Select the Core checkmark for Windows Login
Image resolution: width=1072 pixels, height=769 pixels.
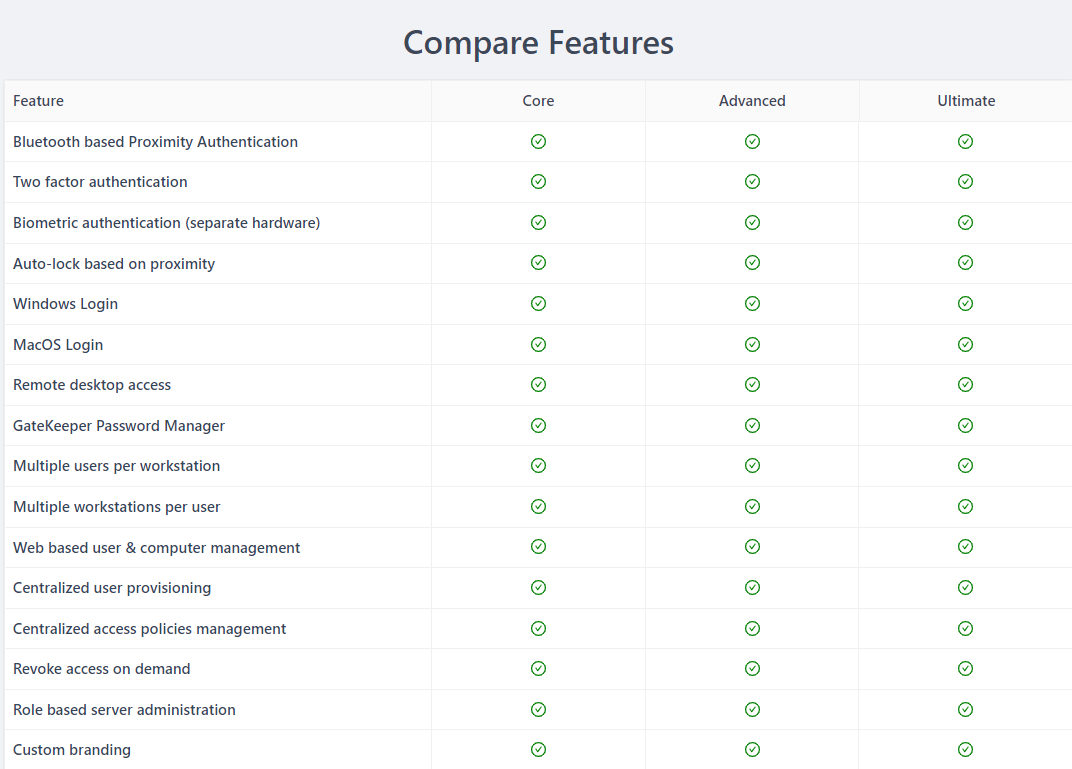point(538,303)
